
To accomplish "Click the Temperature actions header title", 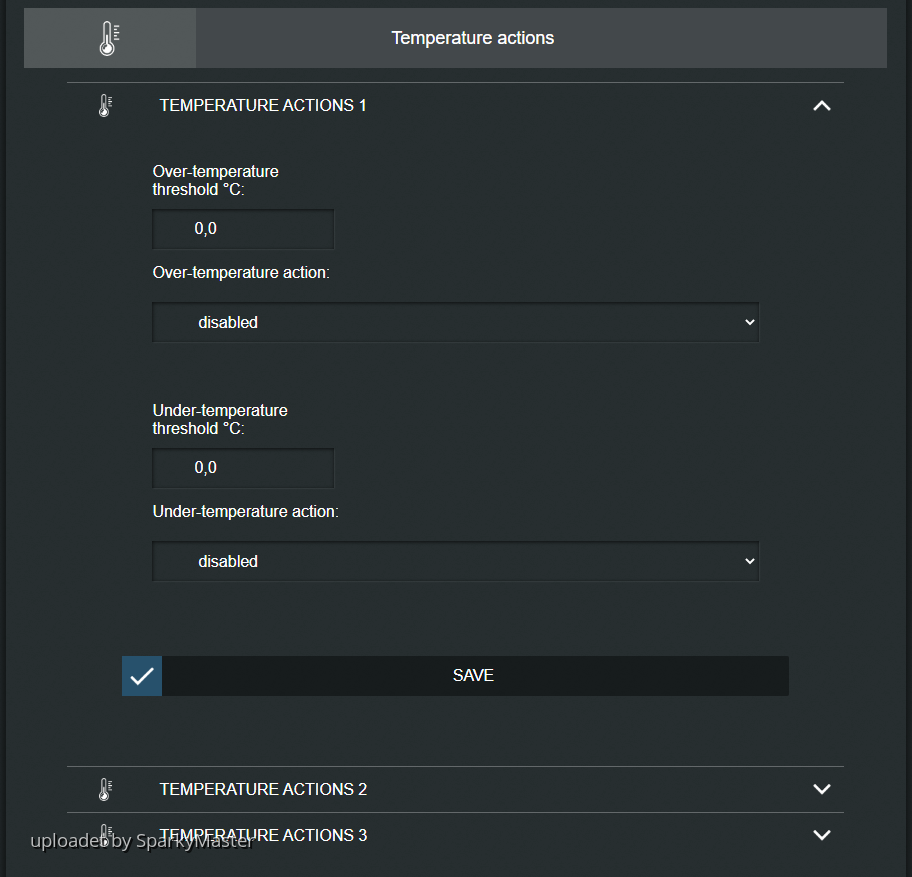I will click(x=472, y=38).
